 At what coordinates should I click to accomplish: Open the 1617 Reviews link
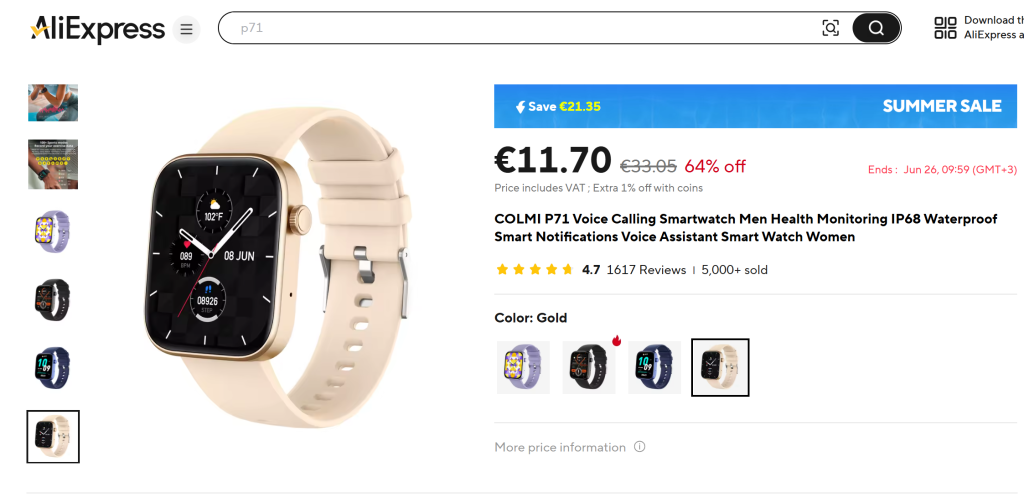[x=647, y=270]
